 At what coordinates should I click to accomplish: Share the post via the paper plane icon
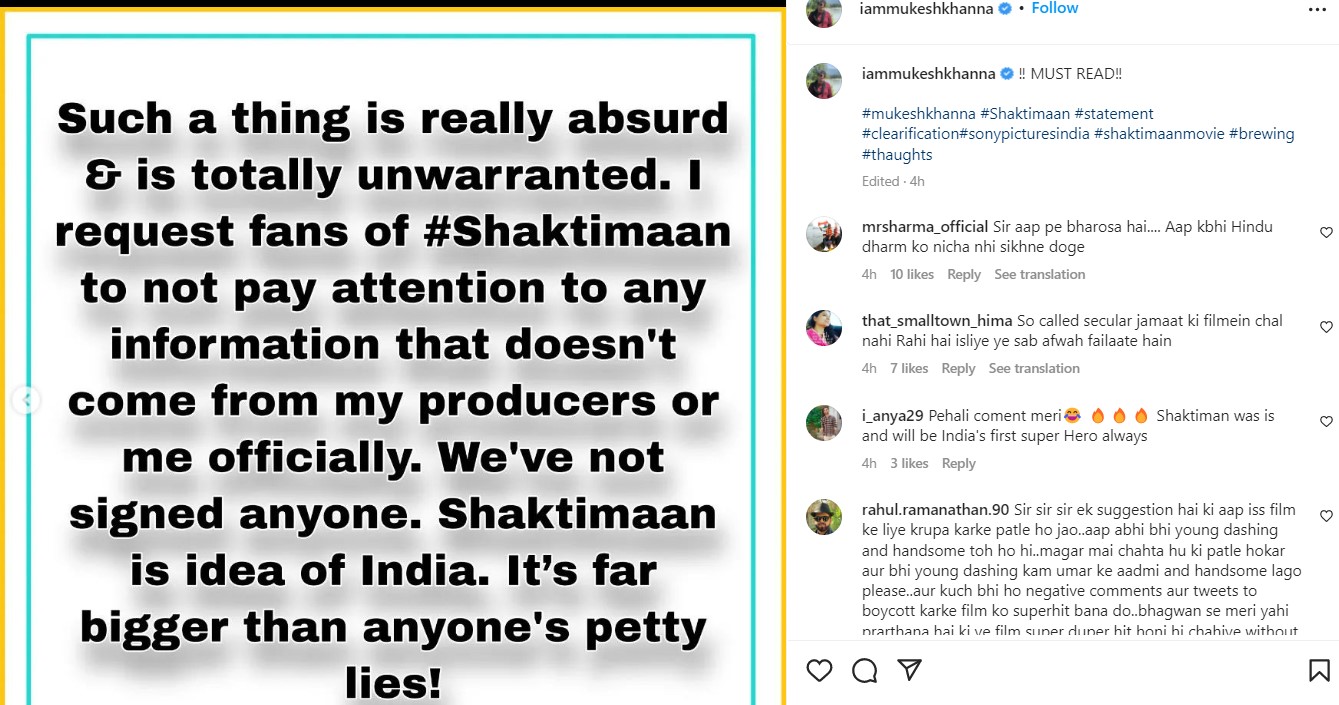909,670
